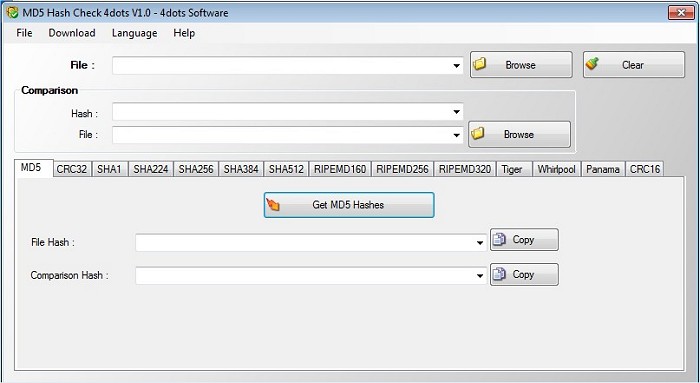Click the folder icon on the Comparison Browse button
Viewport: 700px width, 383px height.
point(478,133)
